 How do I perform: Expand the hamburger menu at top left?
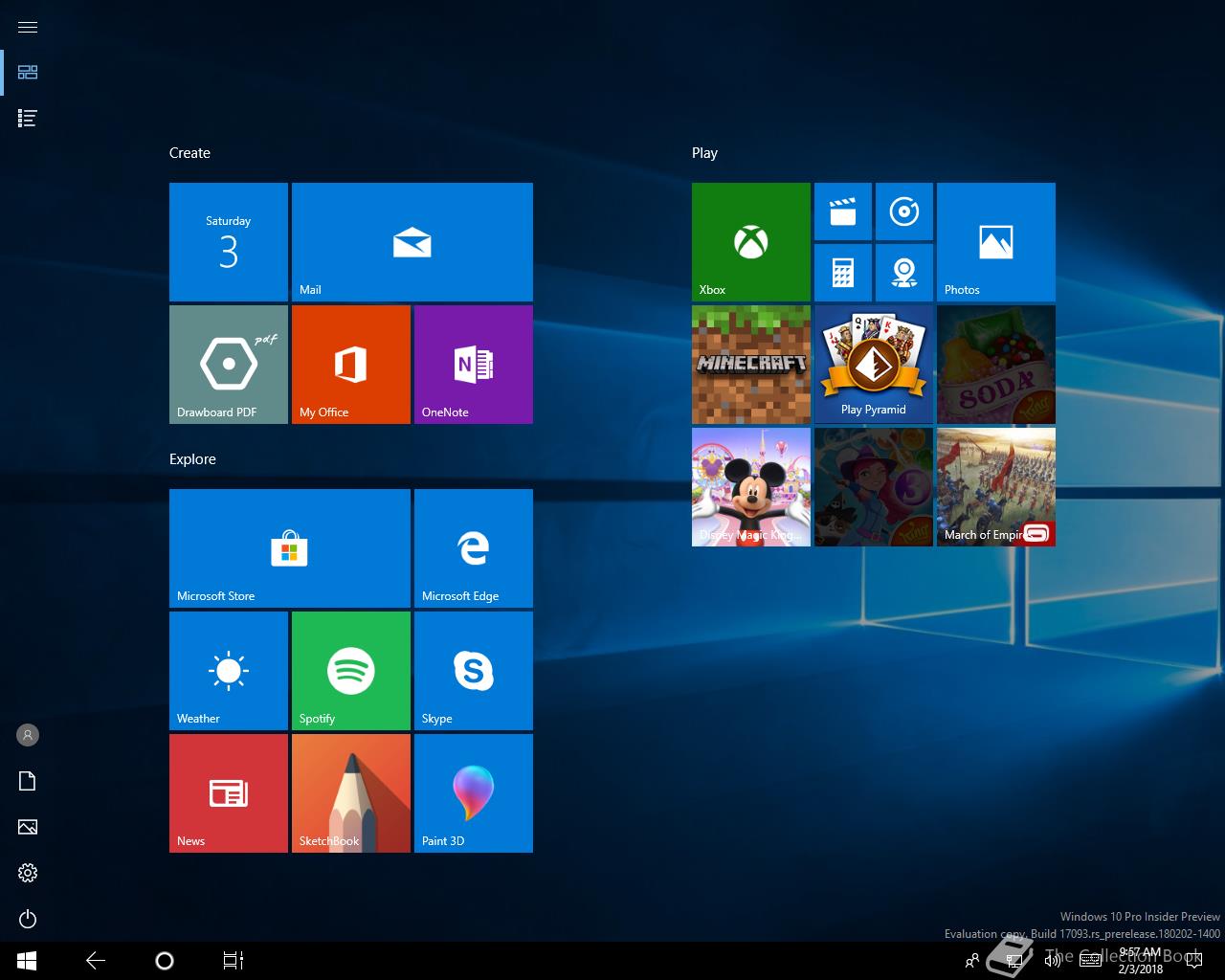point(28,27)
